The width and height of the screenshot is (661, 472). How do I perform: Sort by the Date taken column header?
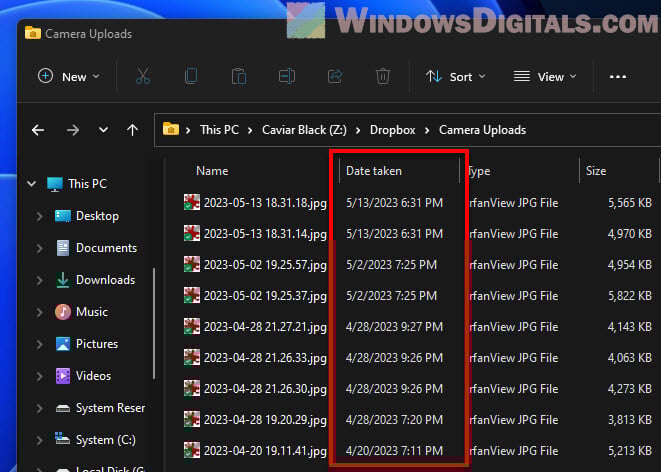pos(373,171)
